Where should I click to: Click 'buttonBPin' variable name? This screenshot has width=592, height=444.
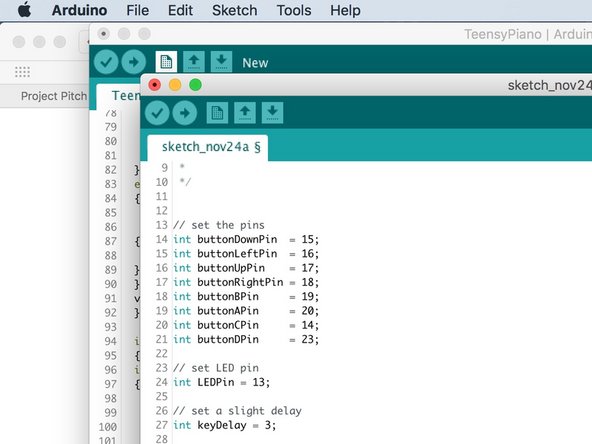point(228,297)
